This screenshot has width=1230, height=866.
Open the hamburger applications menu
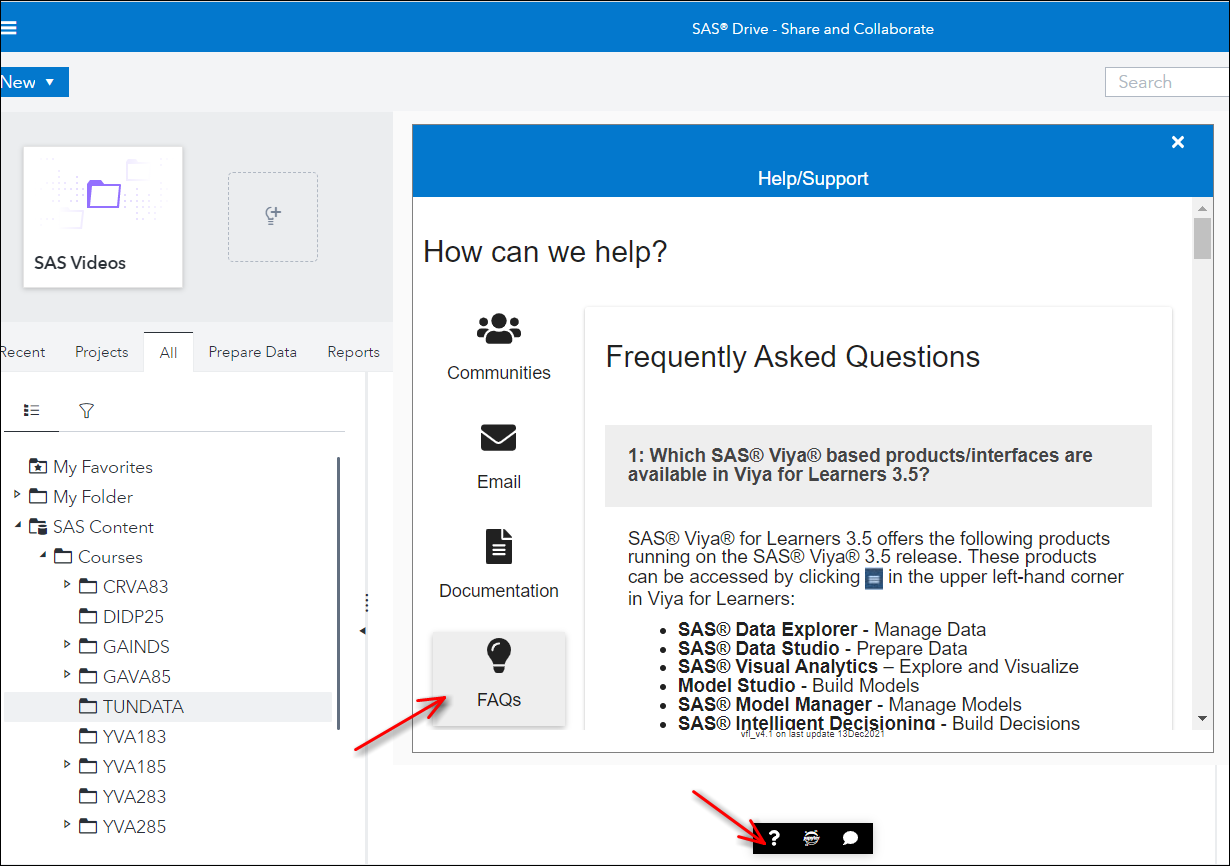[x=8, y=28]
